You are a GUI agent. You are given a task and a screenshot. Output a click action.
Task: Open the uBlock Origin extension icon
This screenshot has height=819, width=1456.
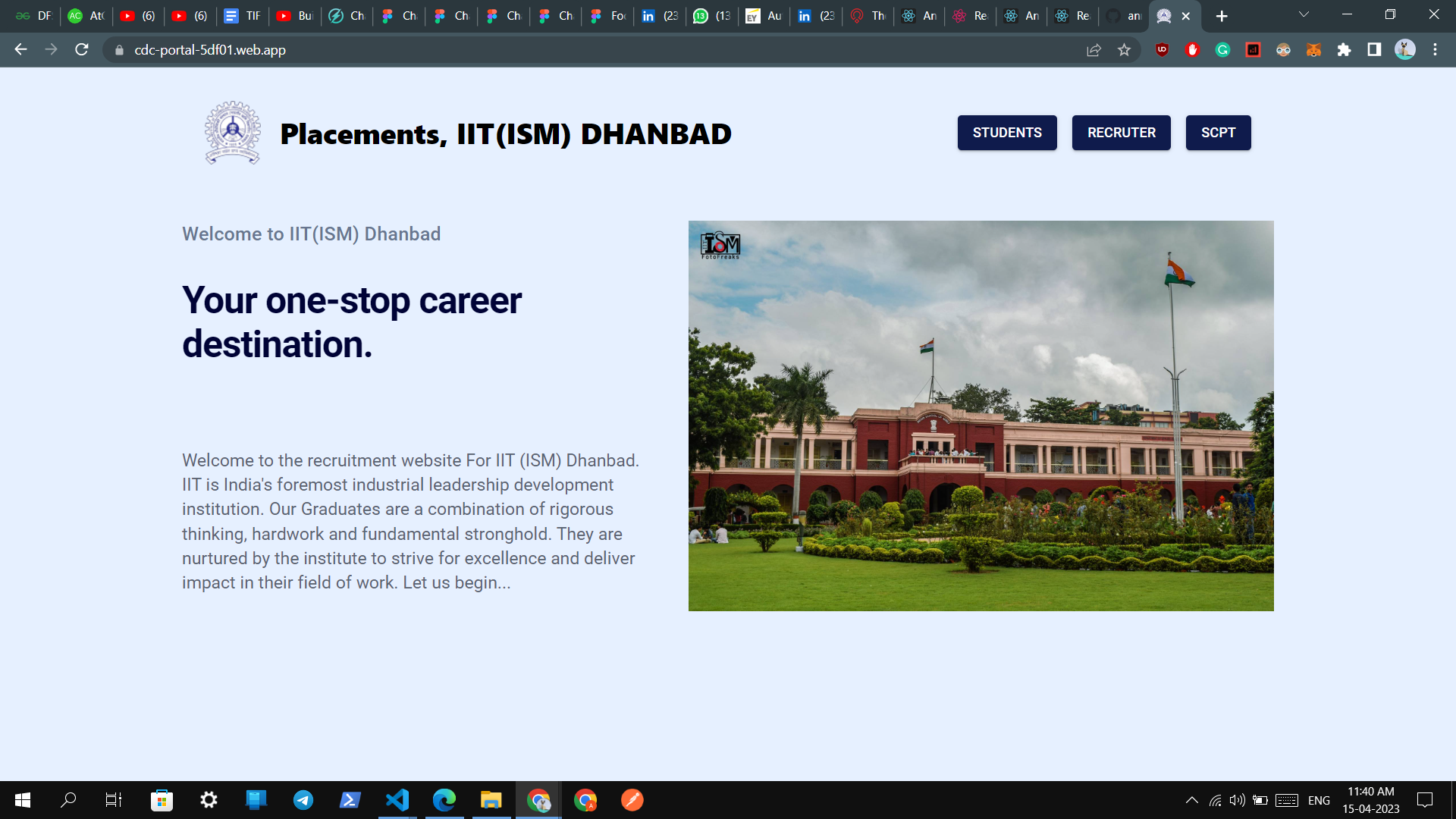click(1162, 50)
